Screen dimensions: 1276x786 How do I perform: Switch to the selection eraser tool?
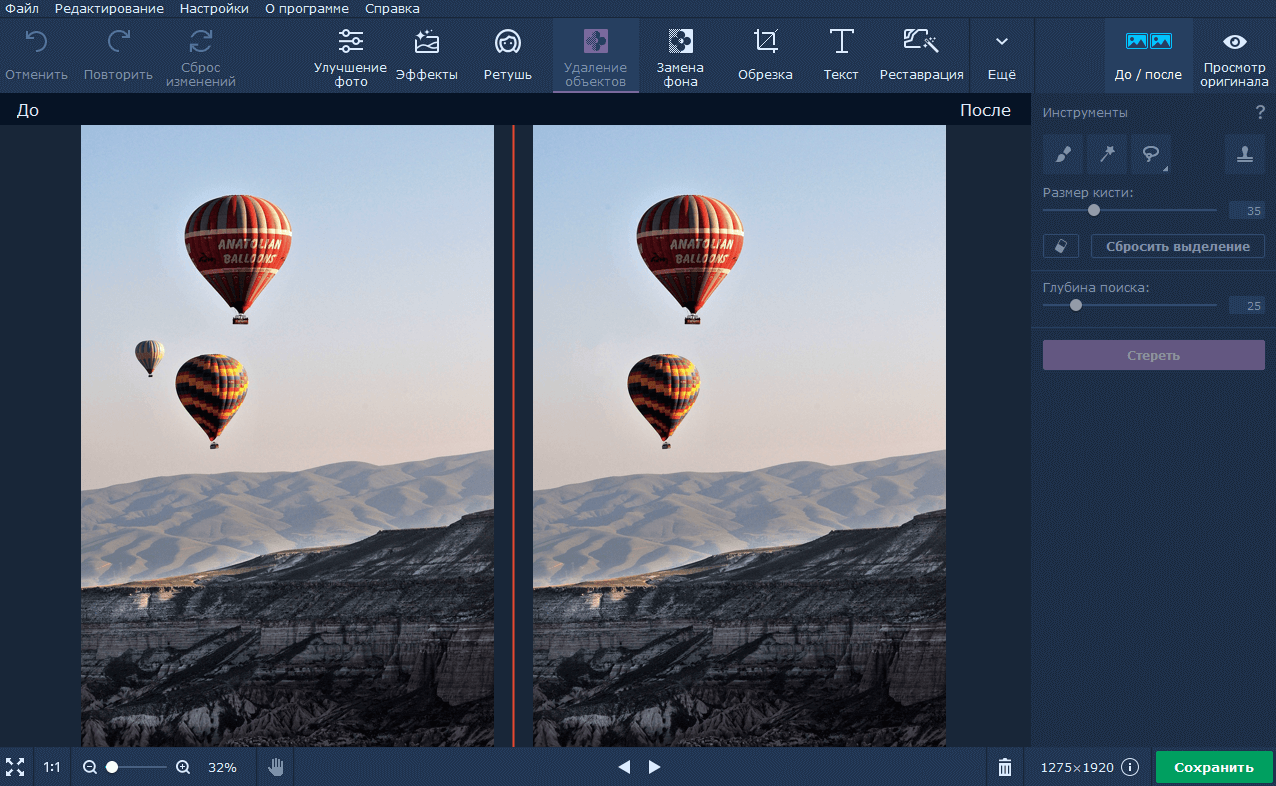pyautogui.click(x=1061, y=245)
